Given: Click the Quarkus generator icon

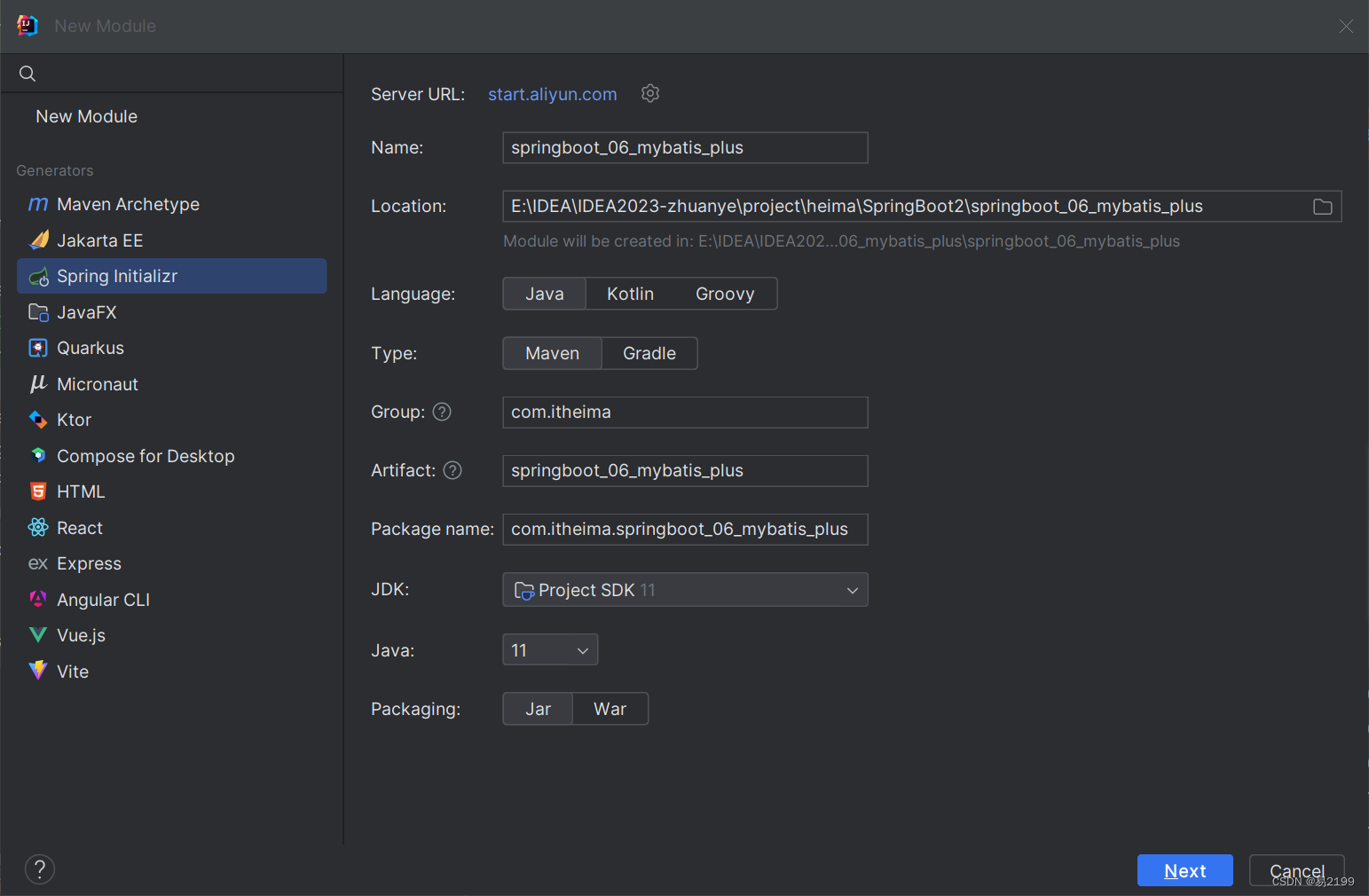Looking at the screenshot, I should (x=38, y=348).
